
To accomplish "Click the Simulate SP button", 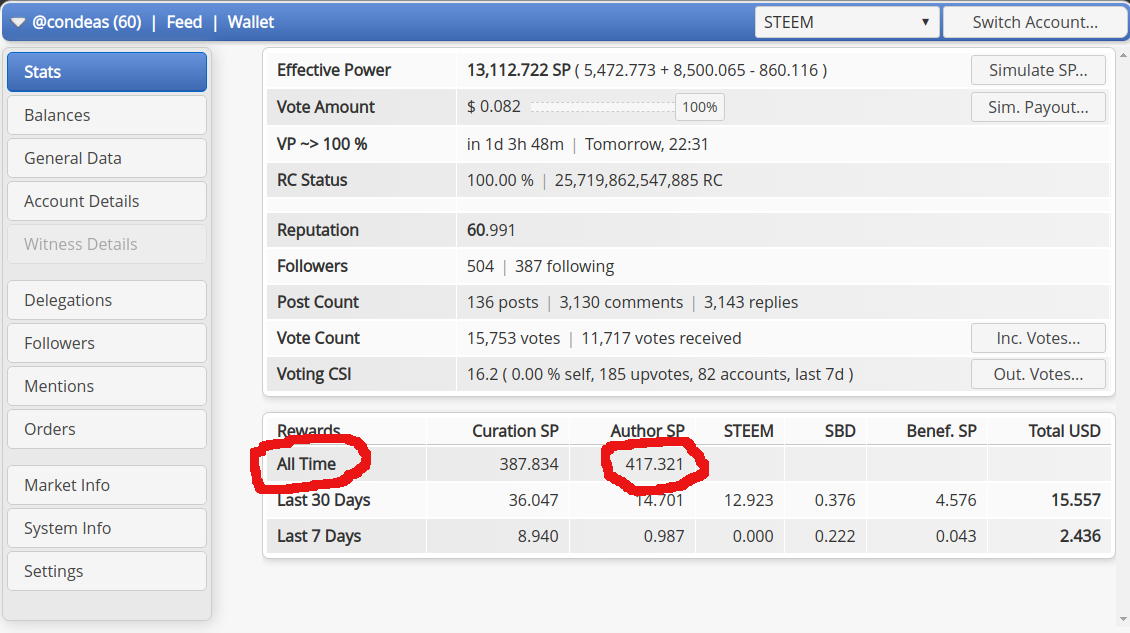I will [1038, 70].
